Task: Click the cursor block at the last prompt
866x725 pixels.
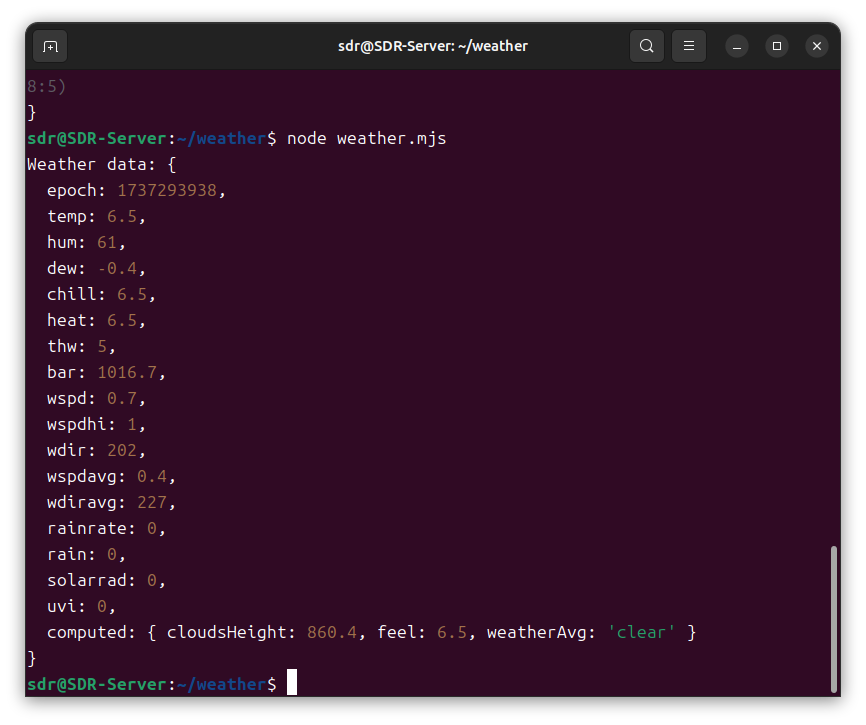Action: [x=292, y=684]
